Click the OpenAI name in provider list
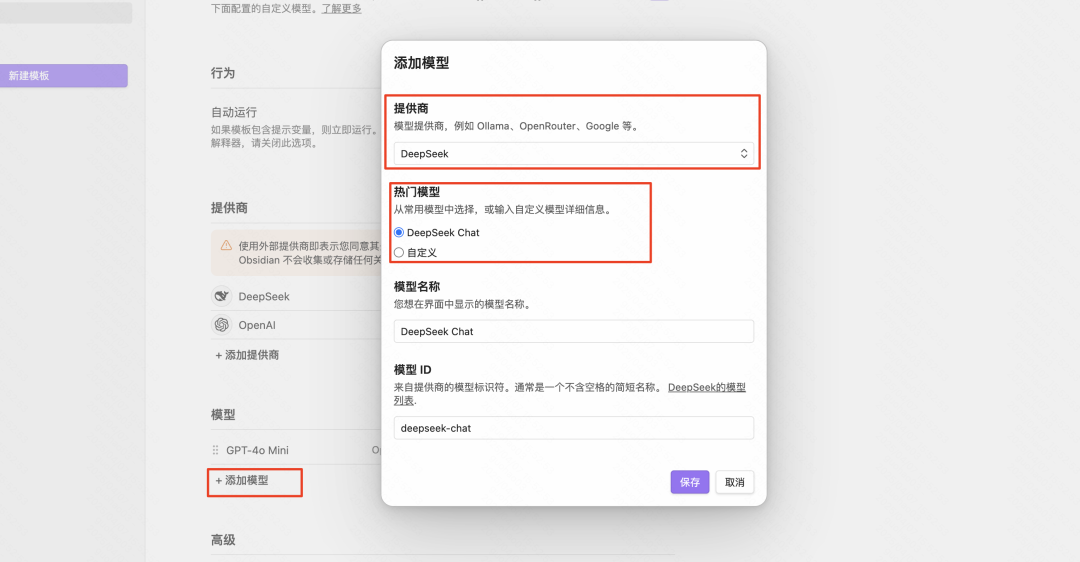 (257, 325)
